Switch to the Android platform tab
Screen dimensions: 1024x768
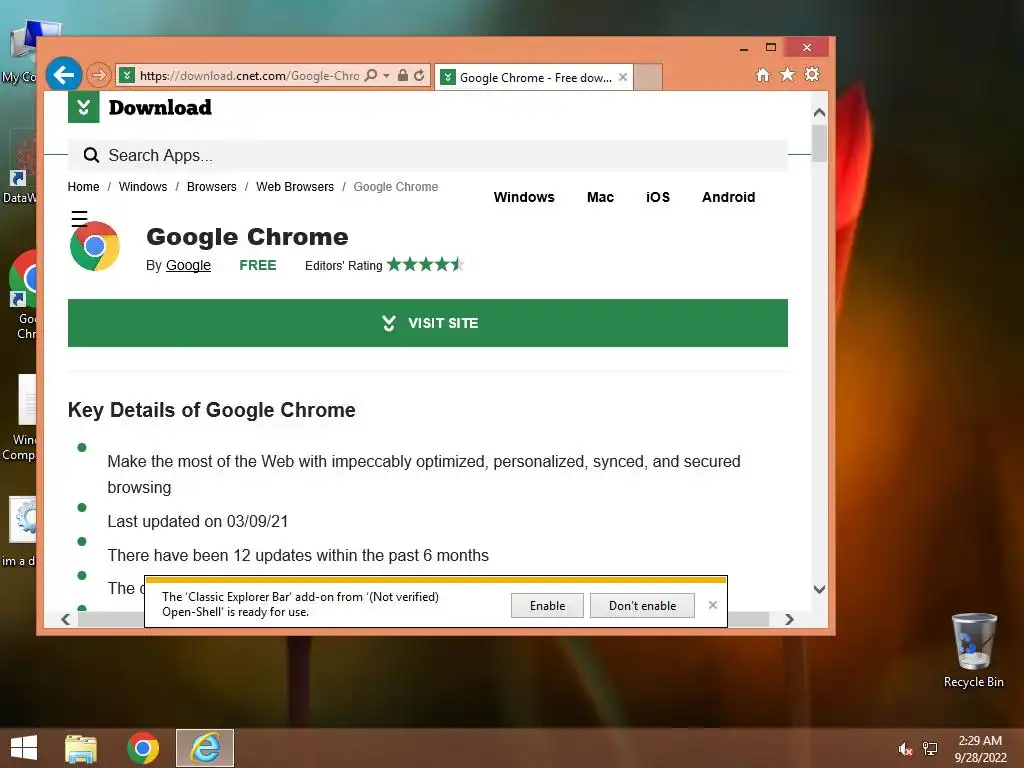pyautogui.click(x=728, y=197)
